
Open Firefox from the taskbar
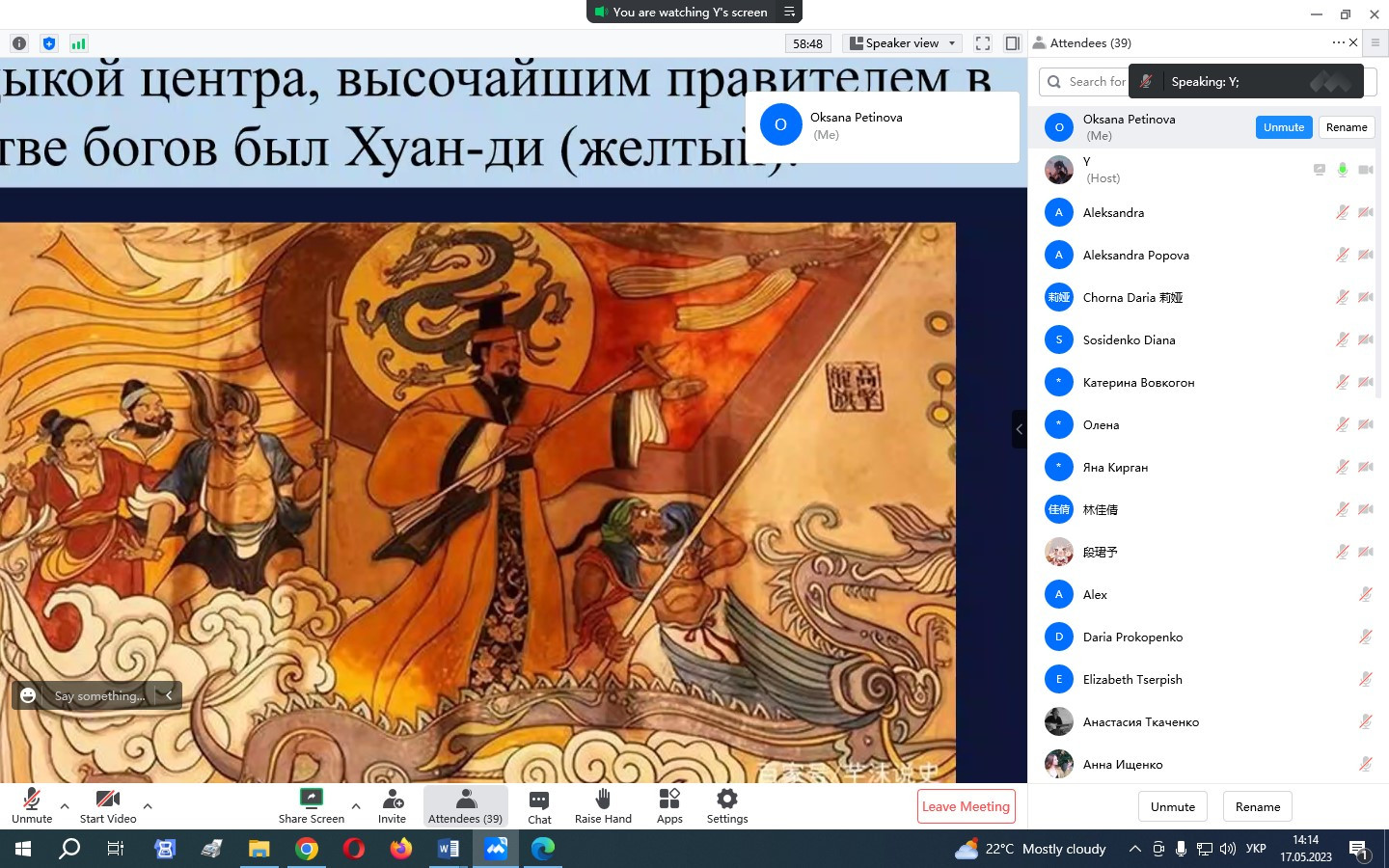point(401,849)
